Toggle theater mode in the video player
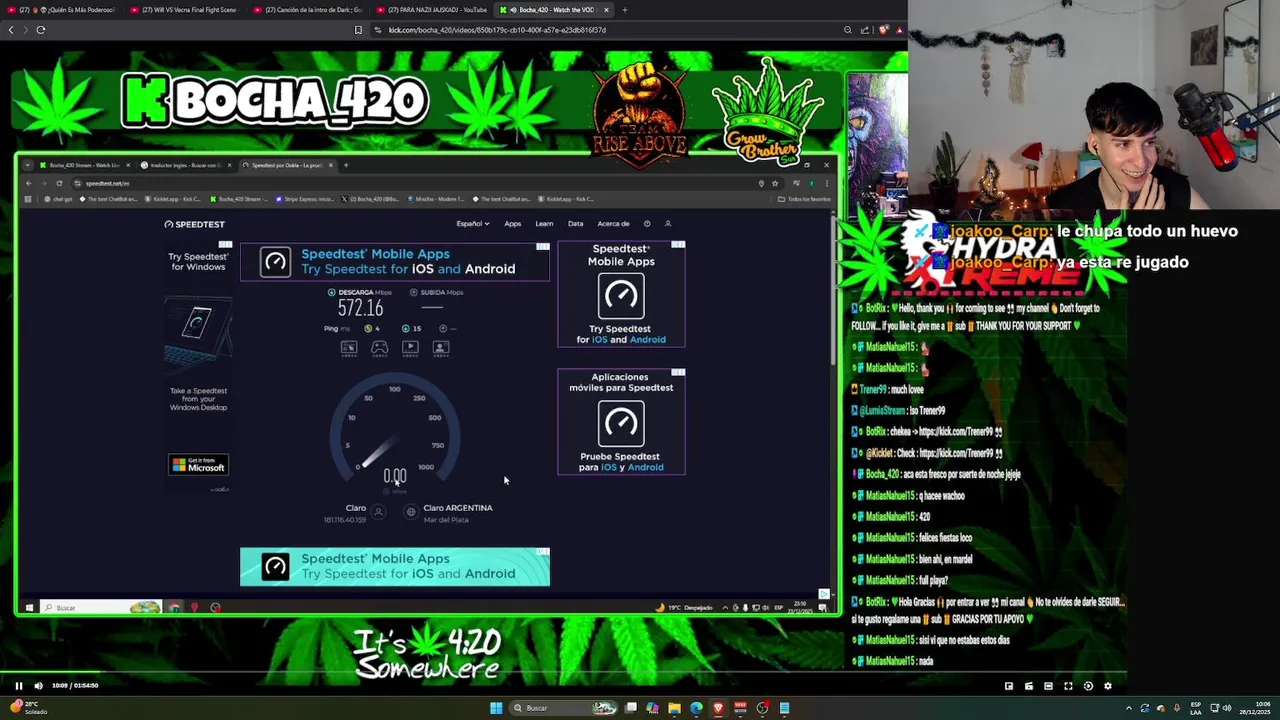This screenshot has height=720, width=1280. [1048, 686]
